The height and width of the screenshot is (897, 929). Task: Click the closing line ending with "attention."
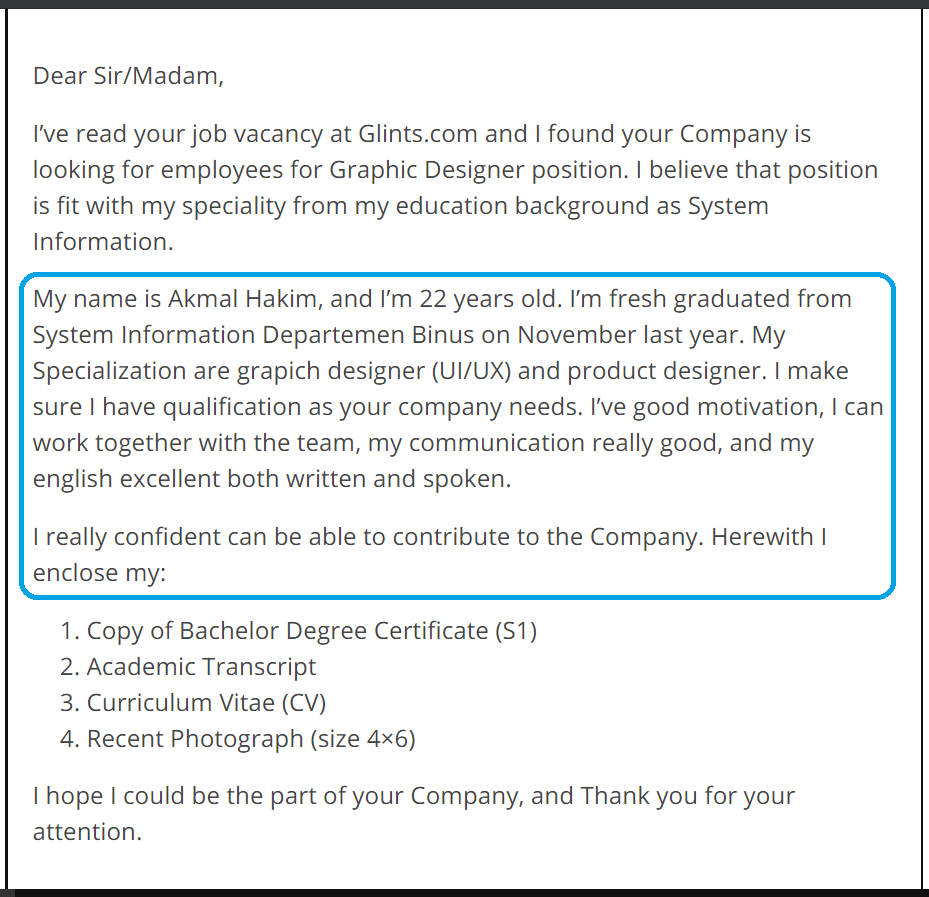click(87, 832)
